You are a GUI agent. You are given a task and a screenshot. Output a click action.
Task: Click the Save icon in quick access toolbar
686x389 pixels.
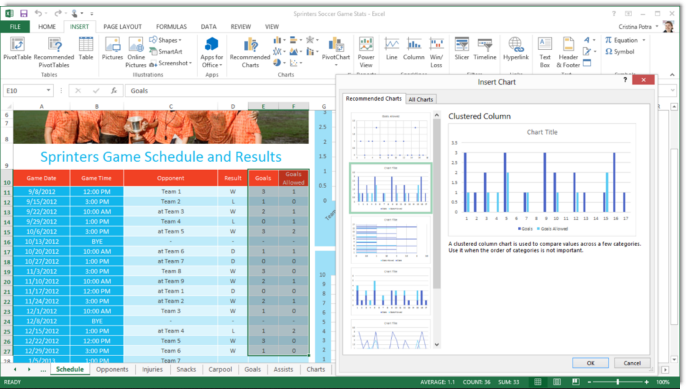(24, 14)
